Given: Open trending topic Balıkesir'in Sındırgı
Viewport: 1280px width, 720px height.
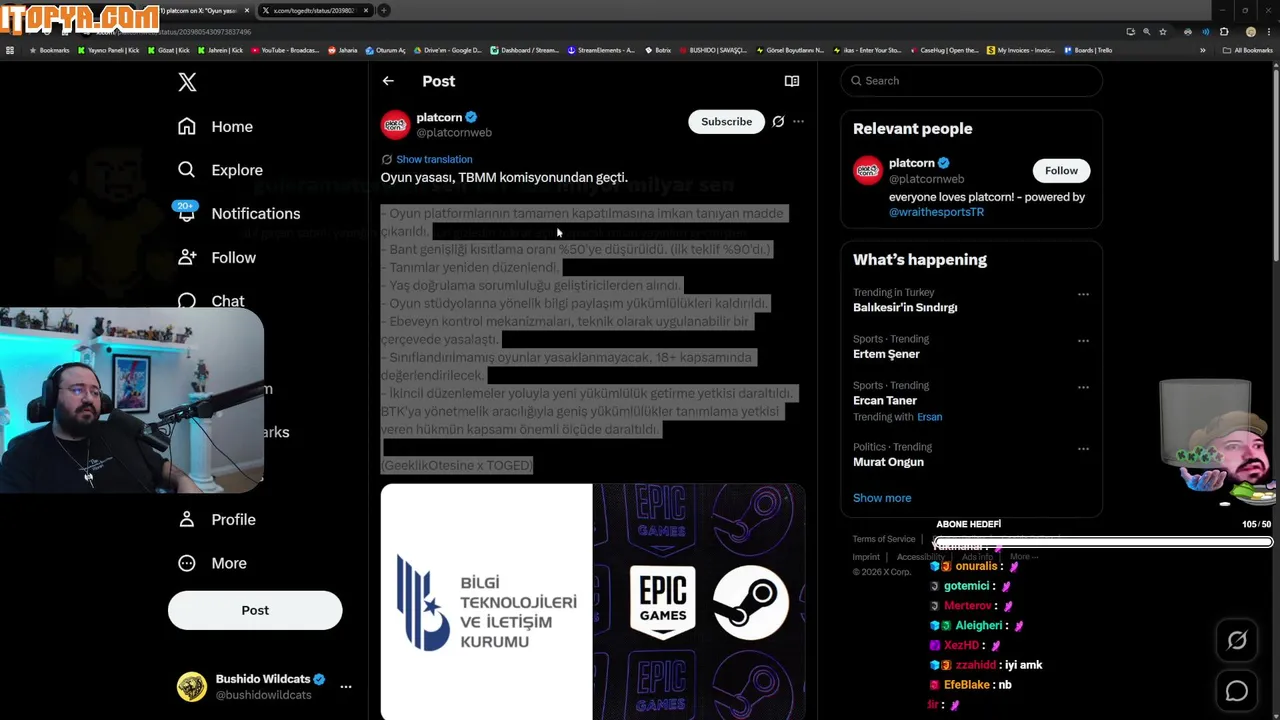Looking at the screenshot, I should pos(905,307).
